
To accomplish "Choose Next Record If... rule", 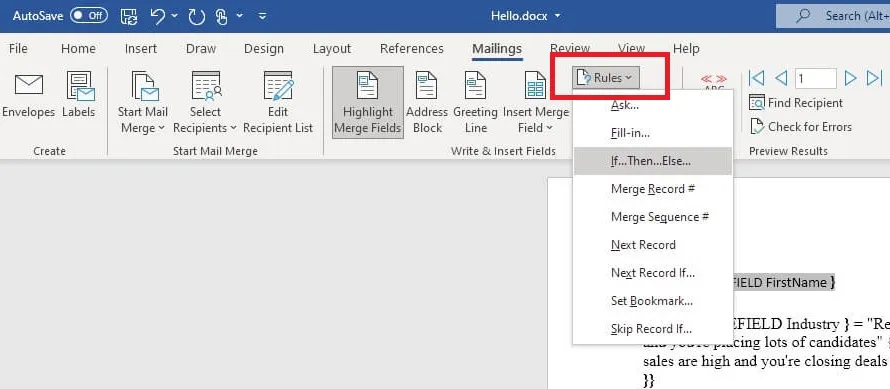I will click(653, 273).
